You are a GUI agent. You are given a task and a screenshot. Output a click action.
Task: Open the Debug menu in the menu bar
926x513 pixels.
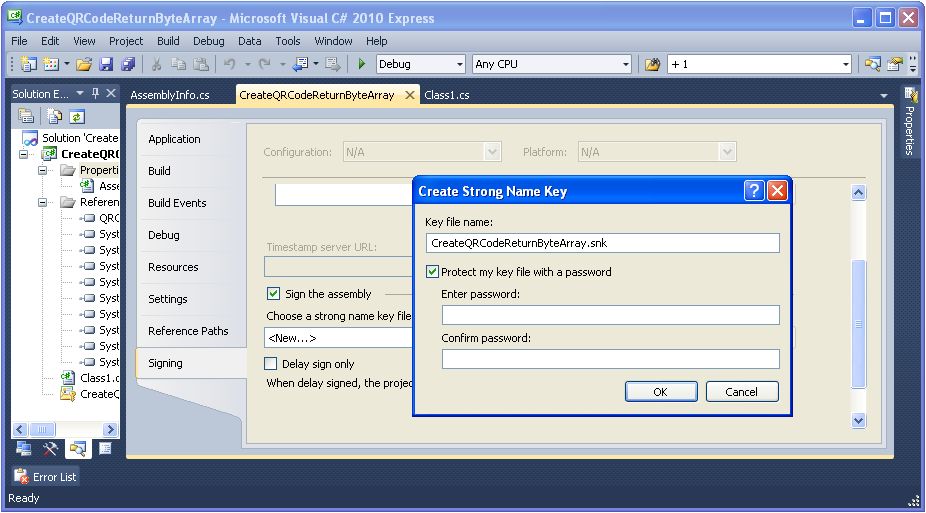(x=208, y=41)
